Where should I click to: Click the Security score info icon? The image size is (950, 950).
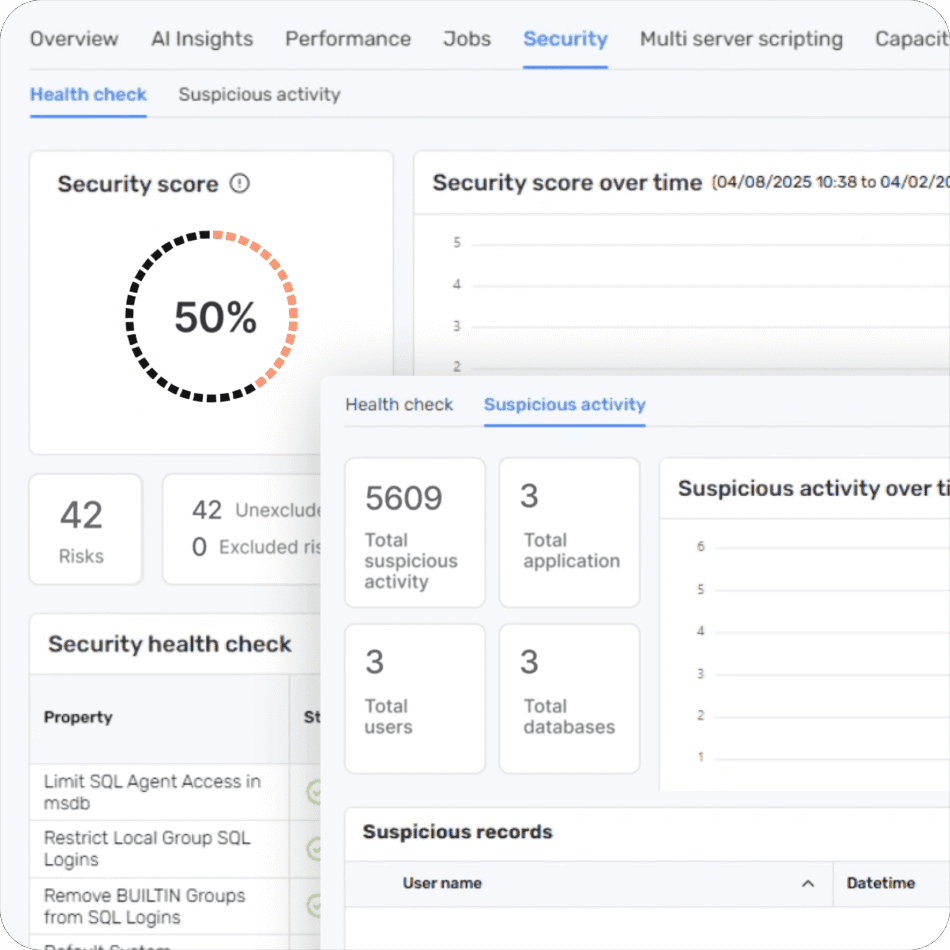[239, 183]
